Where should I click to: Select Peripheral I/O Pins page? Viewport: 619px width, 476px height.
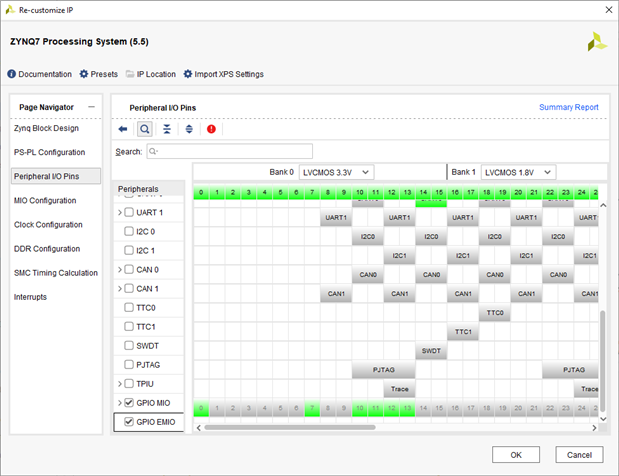[56, 176]
